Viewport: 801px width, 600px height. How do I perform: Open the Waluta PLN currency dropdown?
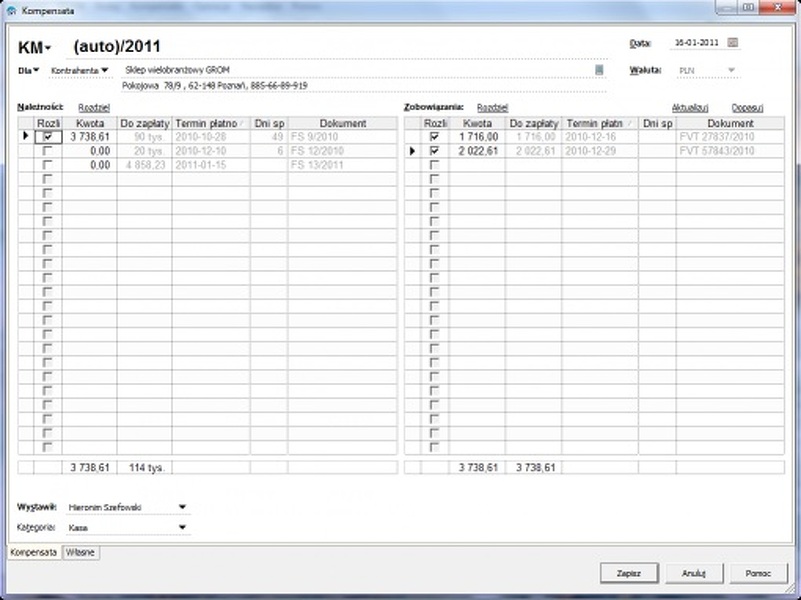click(x=732, y=71)
